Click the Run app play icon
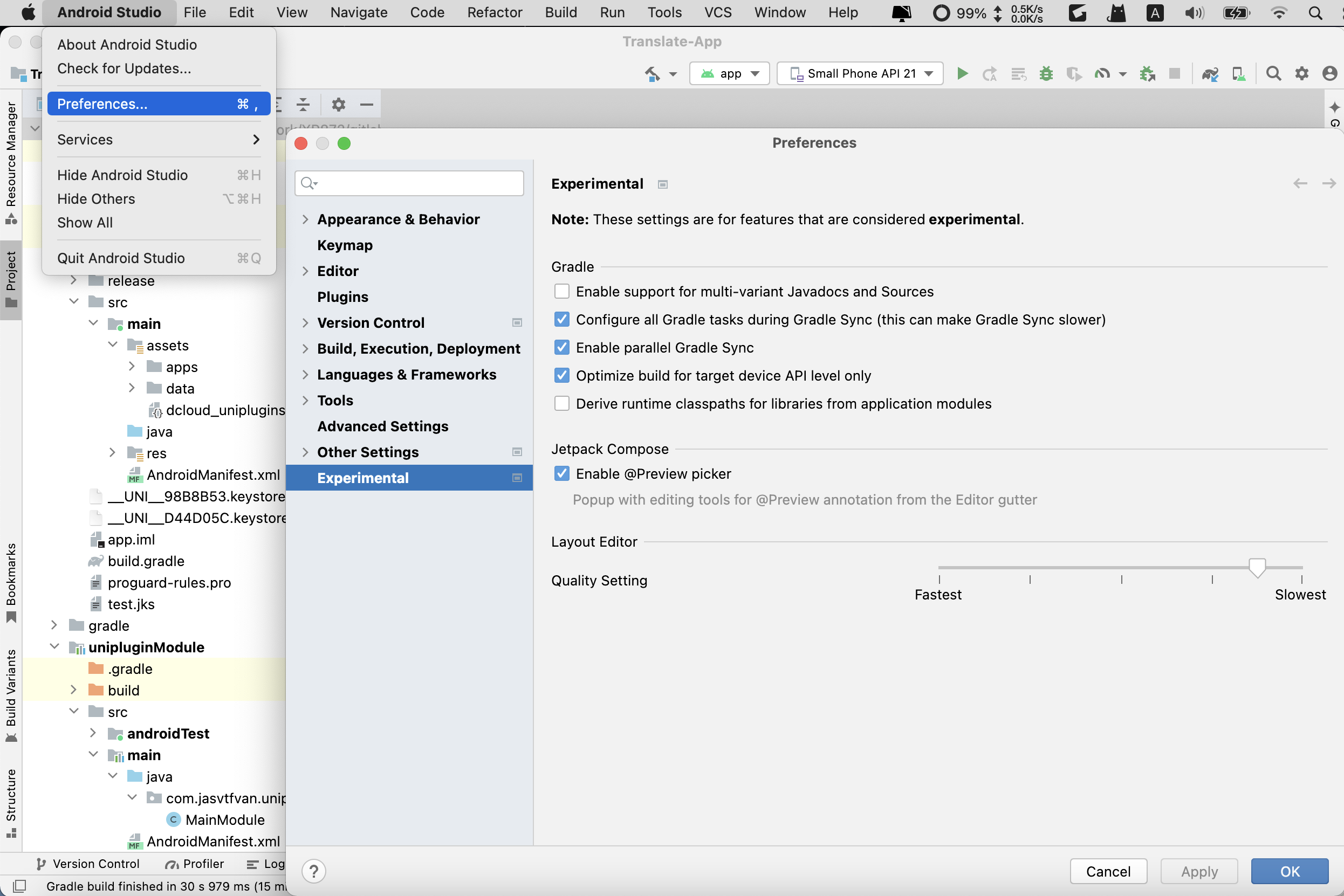The image size is (1344, 896). coord(962,73)
